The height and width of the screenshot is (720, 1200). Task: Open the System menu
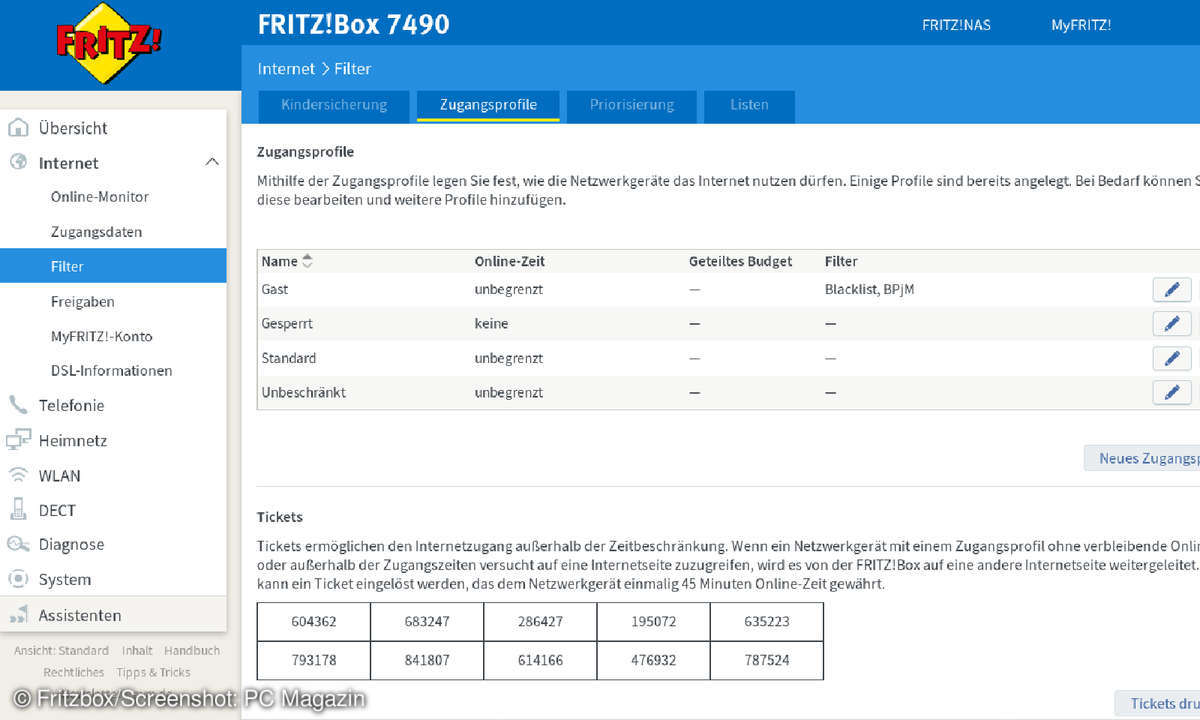pos(65,579)
